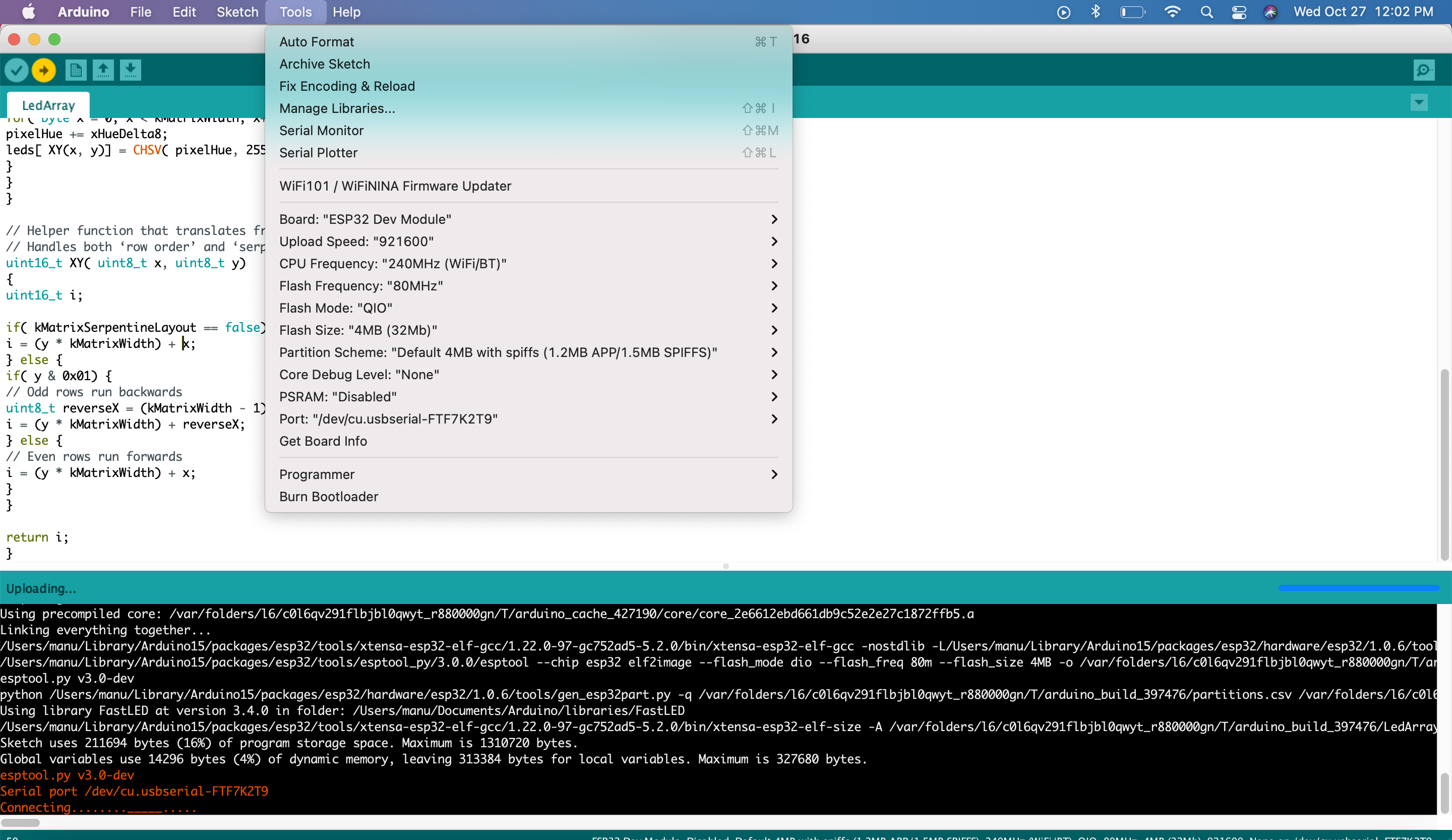
Task: Expand Core Debug Level submenu
Action: pyautogui.click(x=528, y=375)
